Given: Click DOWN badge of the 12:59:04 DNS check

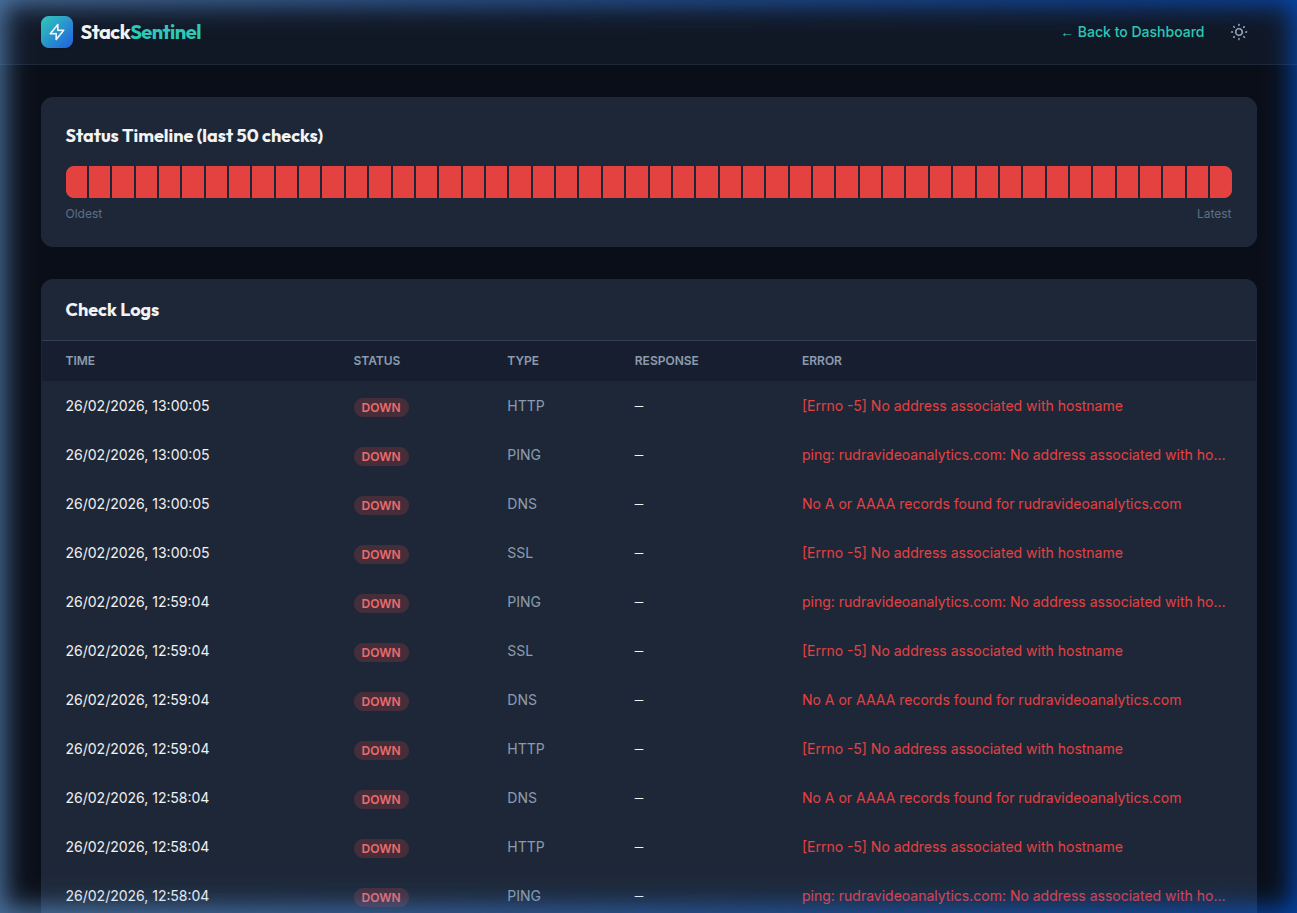Looking at the screenshot, I should coord(381,702).
